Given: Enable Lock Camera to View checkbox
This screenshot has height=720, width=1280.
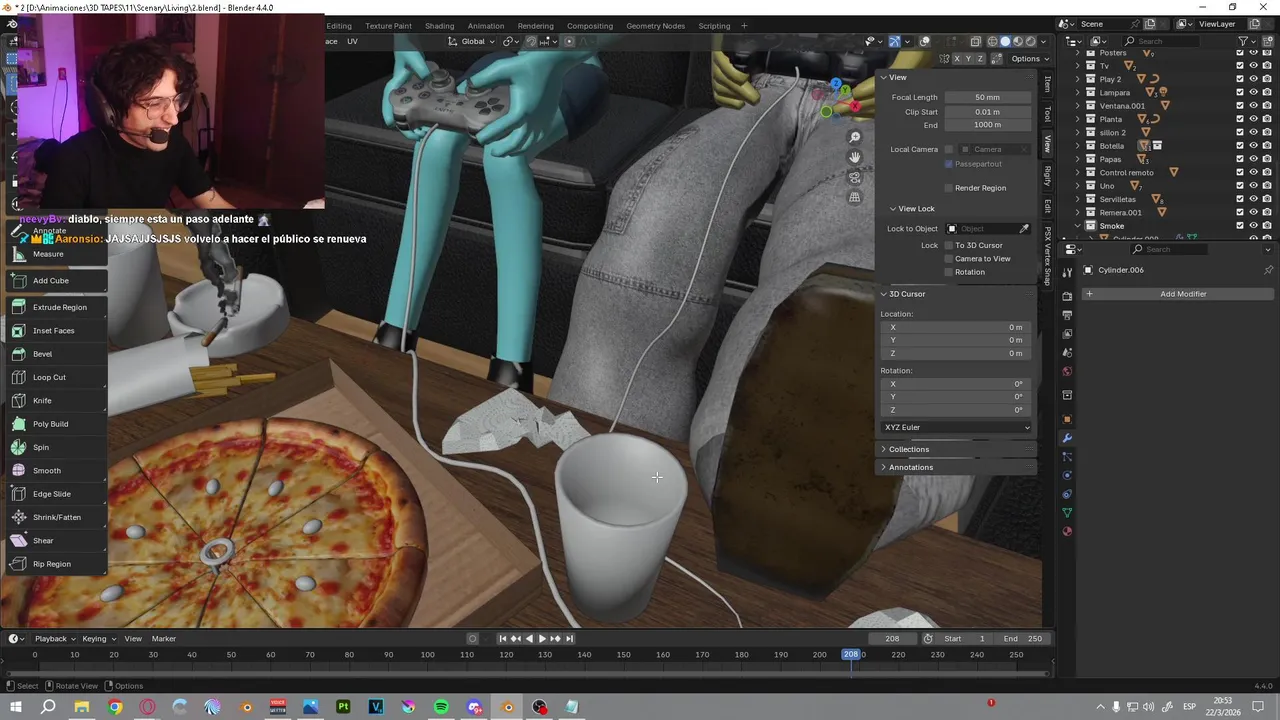Looking at the screenshot, I should point(949,259).
